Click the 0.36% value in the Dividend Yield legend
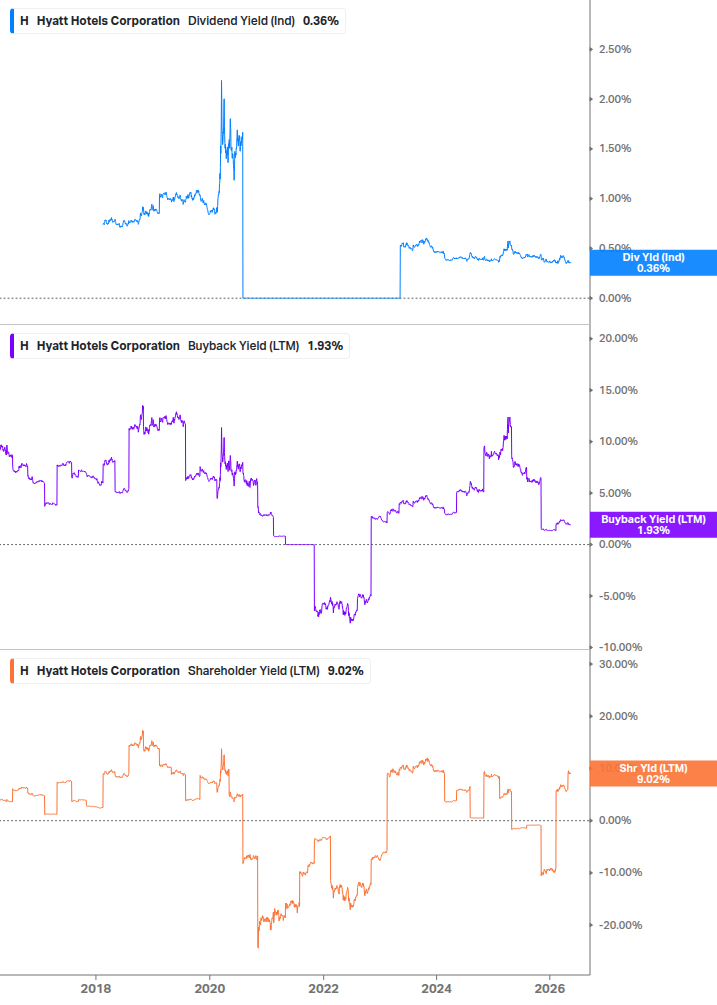 pyautogui.click(x=320, y=21)
